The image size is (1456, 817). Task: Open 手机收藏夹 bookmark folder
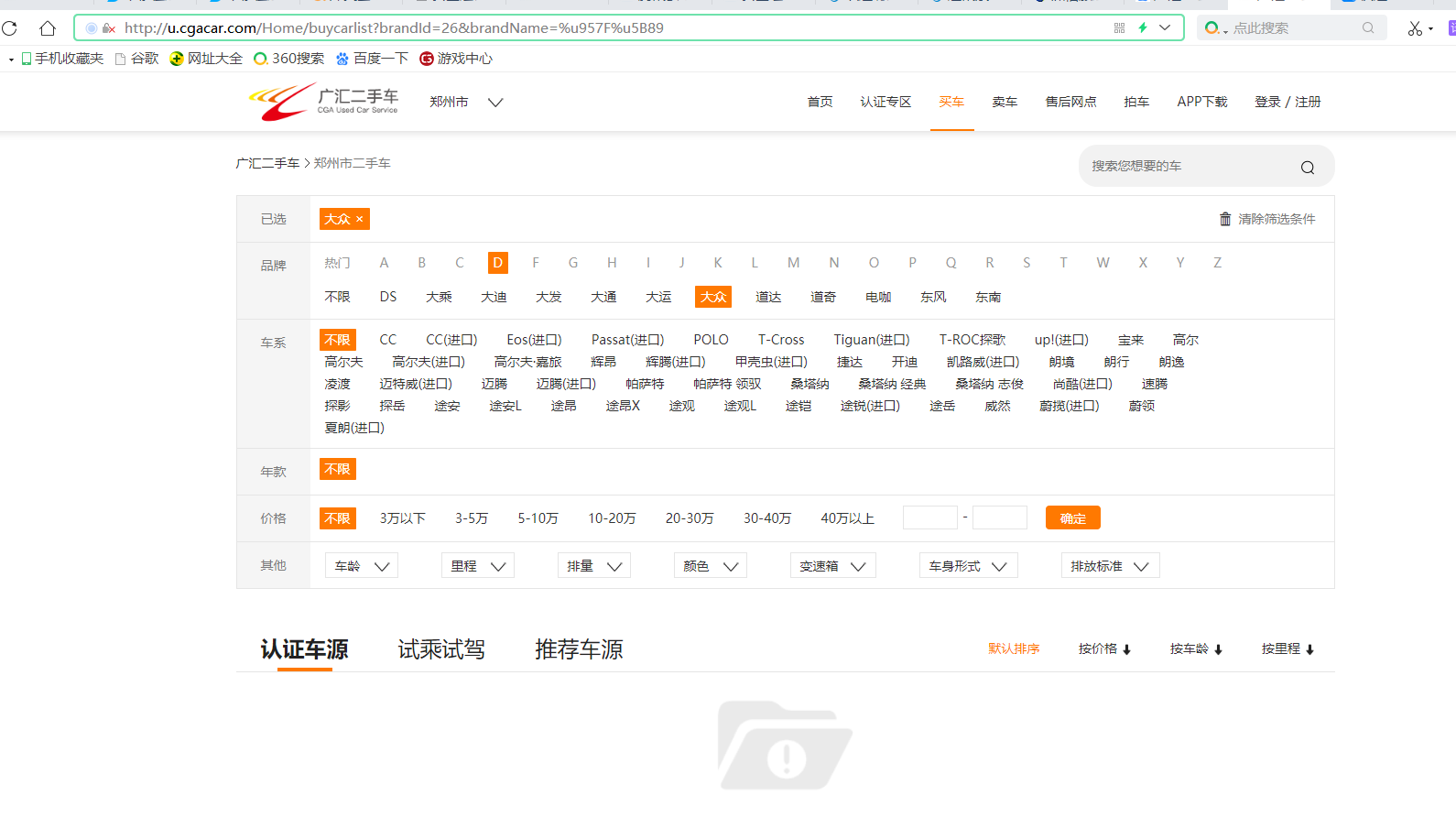(x=62, y=59)
